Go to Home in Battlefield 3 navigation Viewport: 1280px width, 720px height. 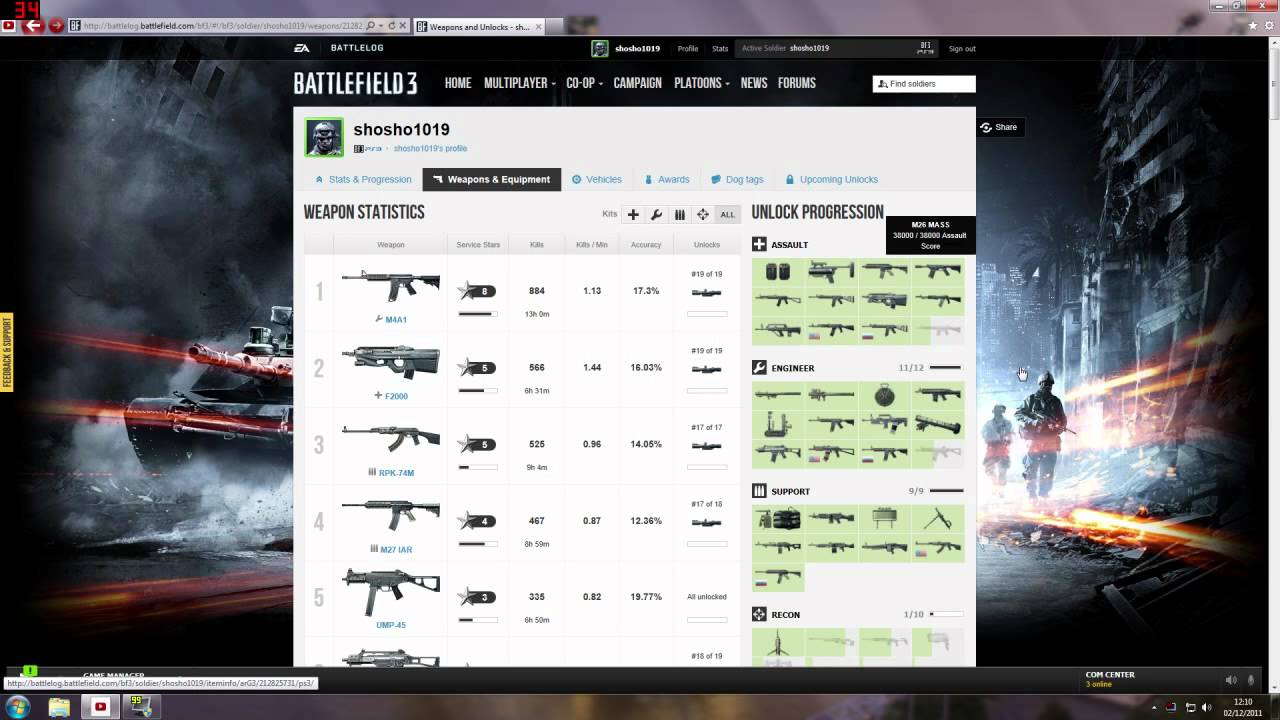coord(458,83)
